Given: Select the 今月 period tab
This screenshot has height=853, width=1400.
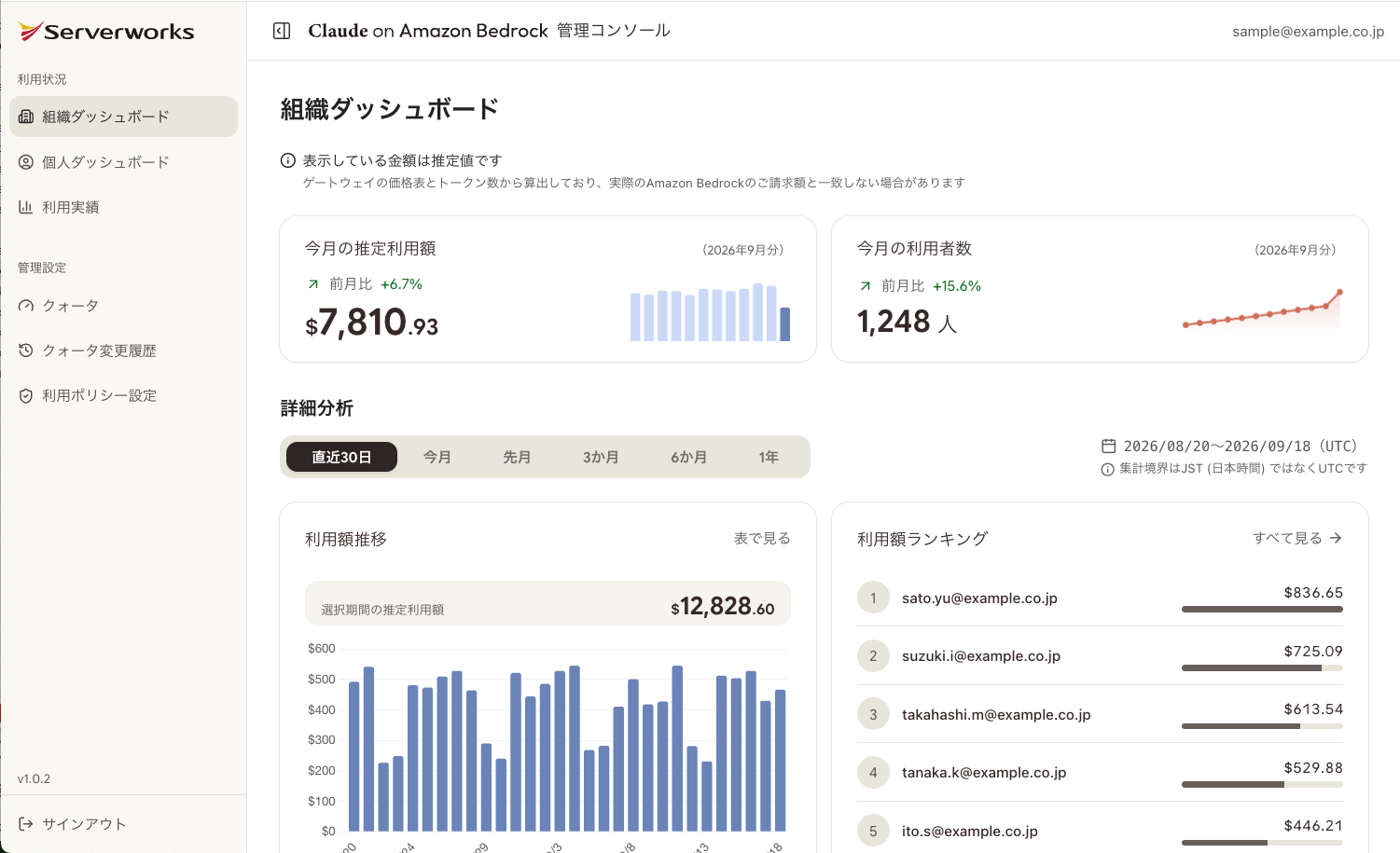Looking at the screenshot, I should coord(437,457).
